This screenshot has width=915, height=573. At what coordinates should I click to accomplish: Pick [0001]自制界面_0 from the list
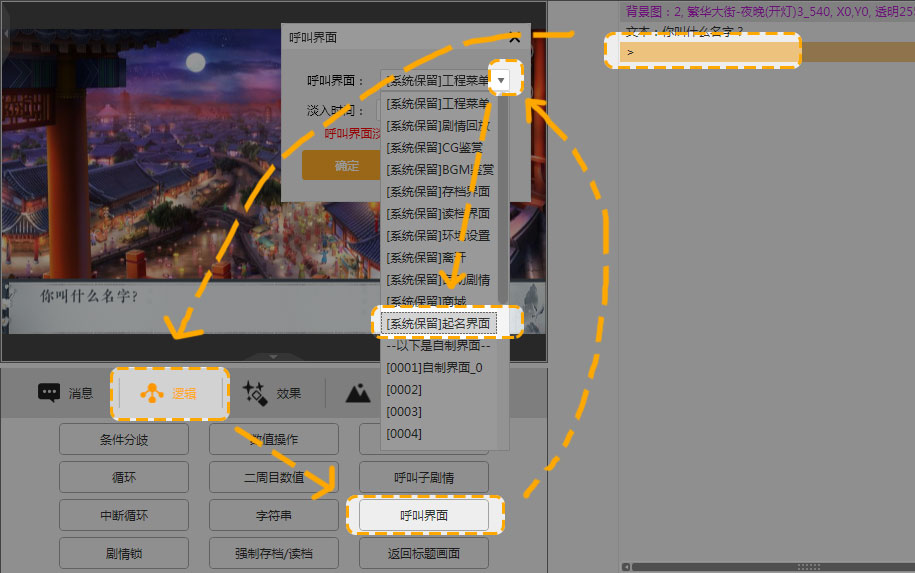pos(436,367)
